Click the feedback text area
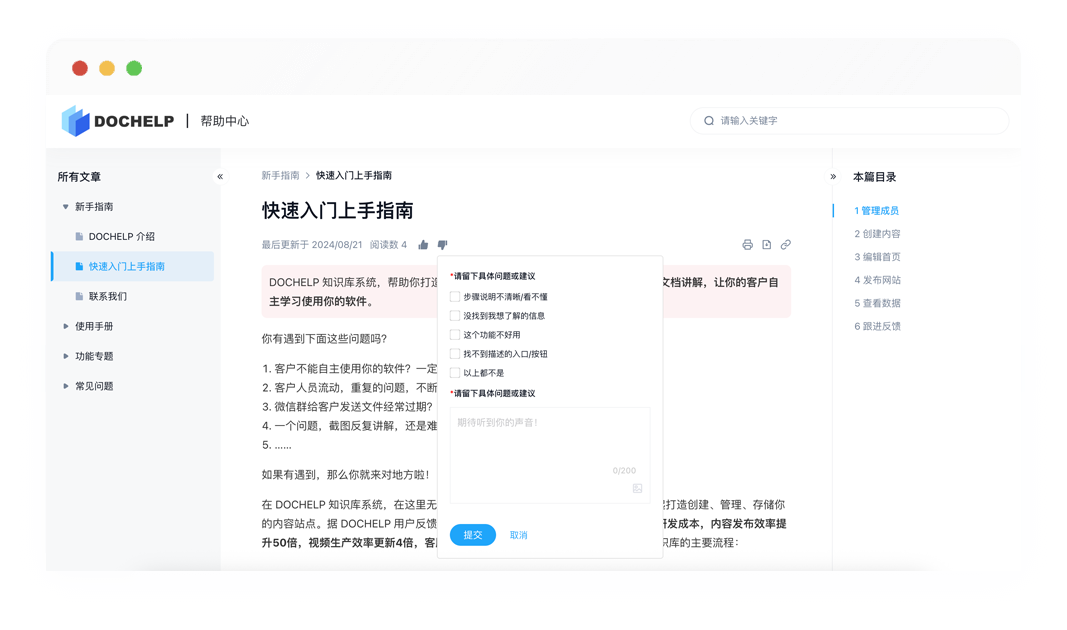Viewport: 1067px width, 630px height. [549, 445]
